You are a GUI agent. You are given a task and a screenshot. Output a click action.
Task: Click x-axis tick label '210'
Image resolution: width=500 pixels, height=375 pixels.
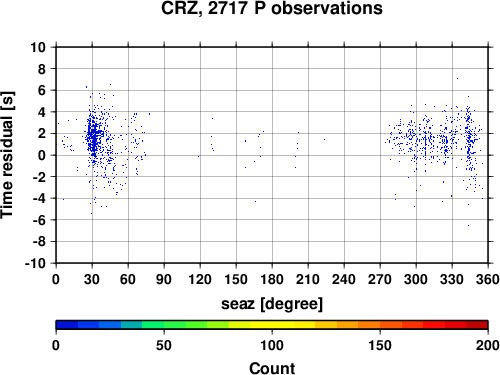(x=308, y=279)
